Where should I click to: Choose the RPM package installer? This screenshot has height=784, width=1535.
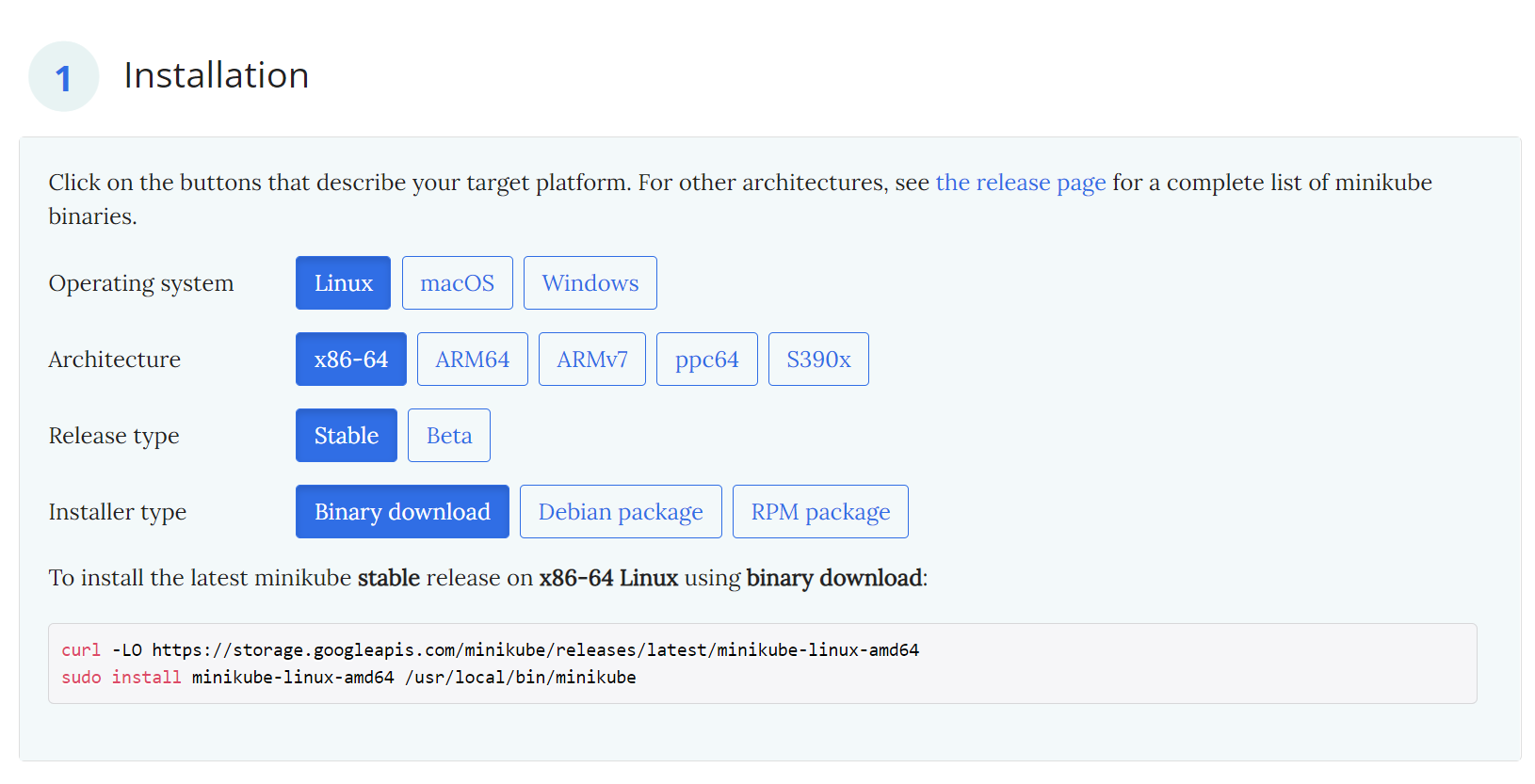[x=820, y=511]
